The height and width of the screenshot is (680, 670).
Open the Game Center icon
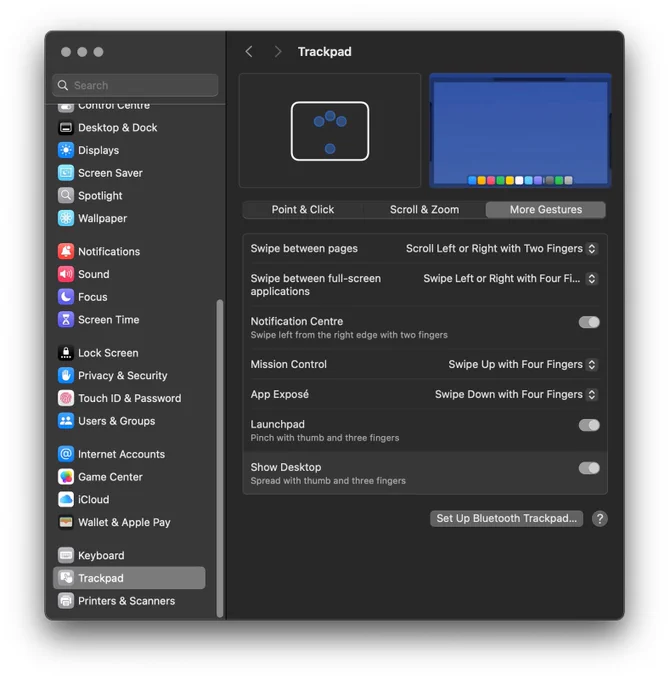(65, 477)
